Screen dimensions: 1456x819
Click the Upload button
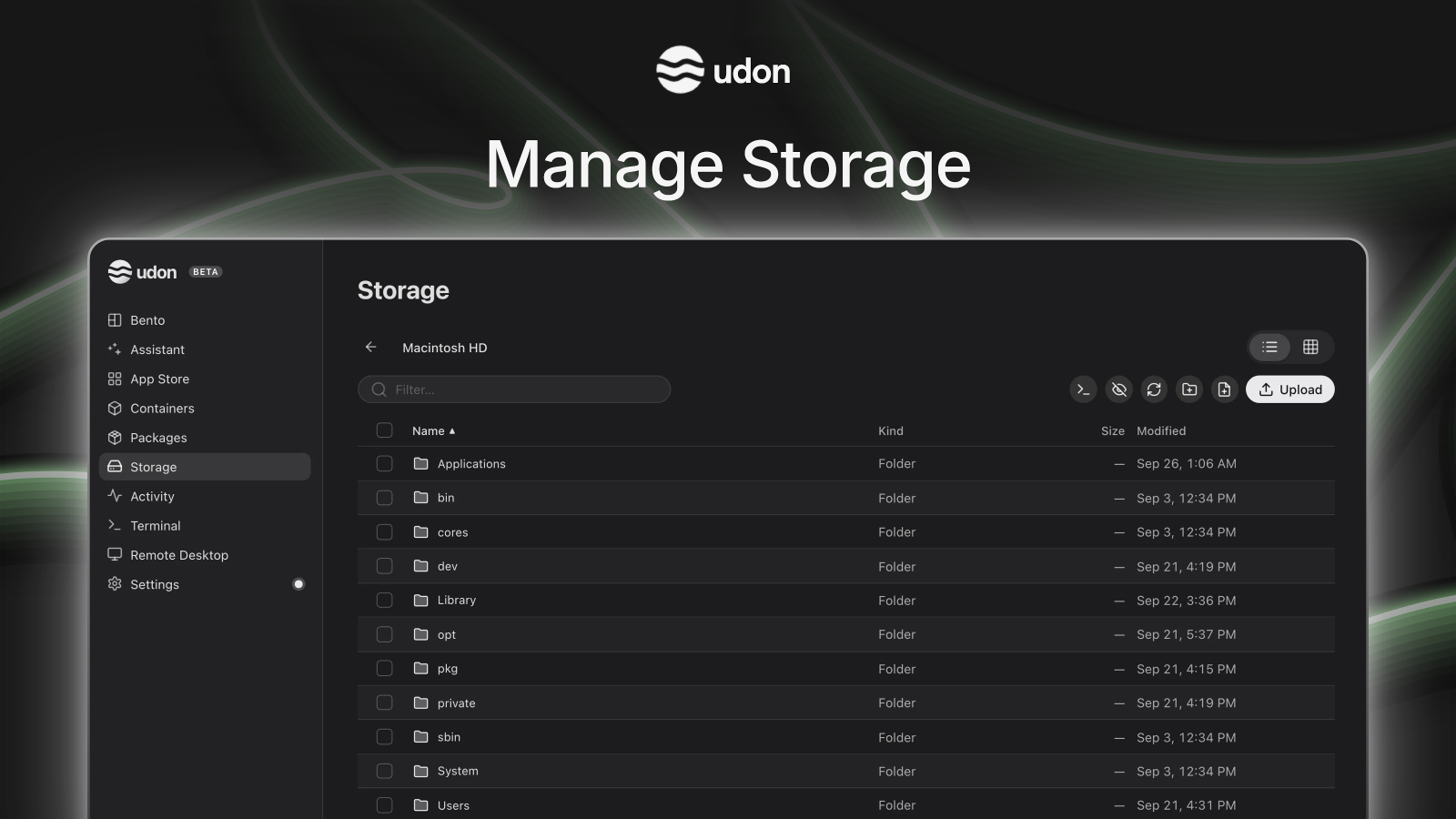[x=1289, y=389]
